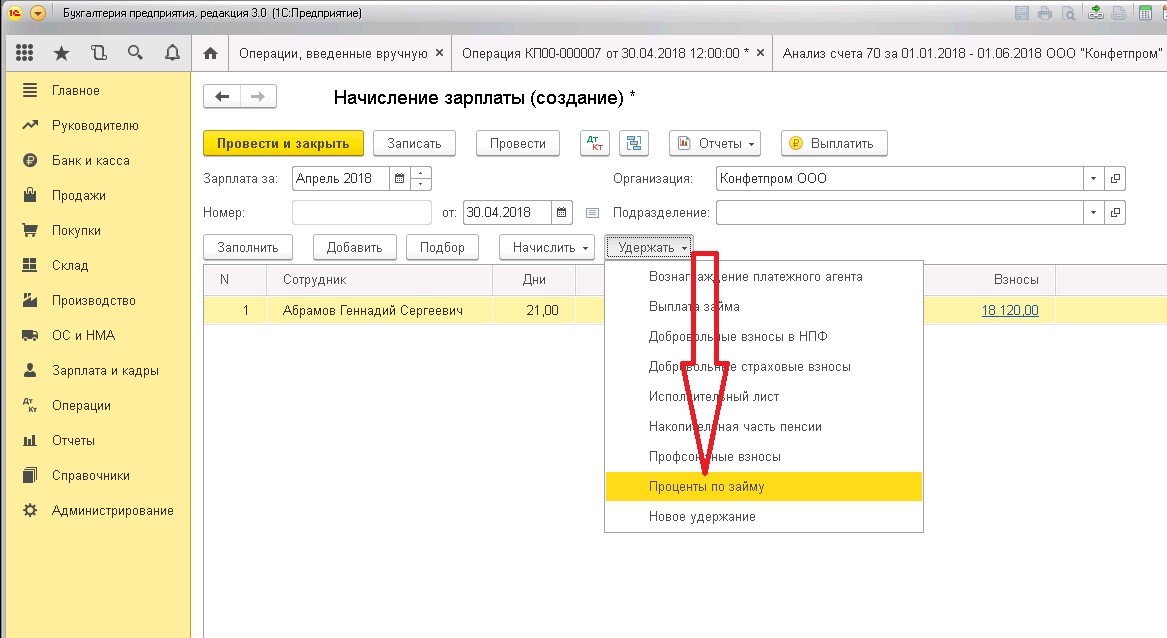Screen dimensions: 1167x638
Task: Open the history icon in top panel
Action: tap(98, 53)
